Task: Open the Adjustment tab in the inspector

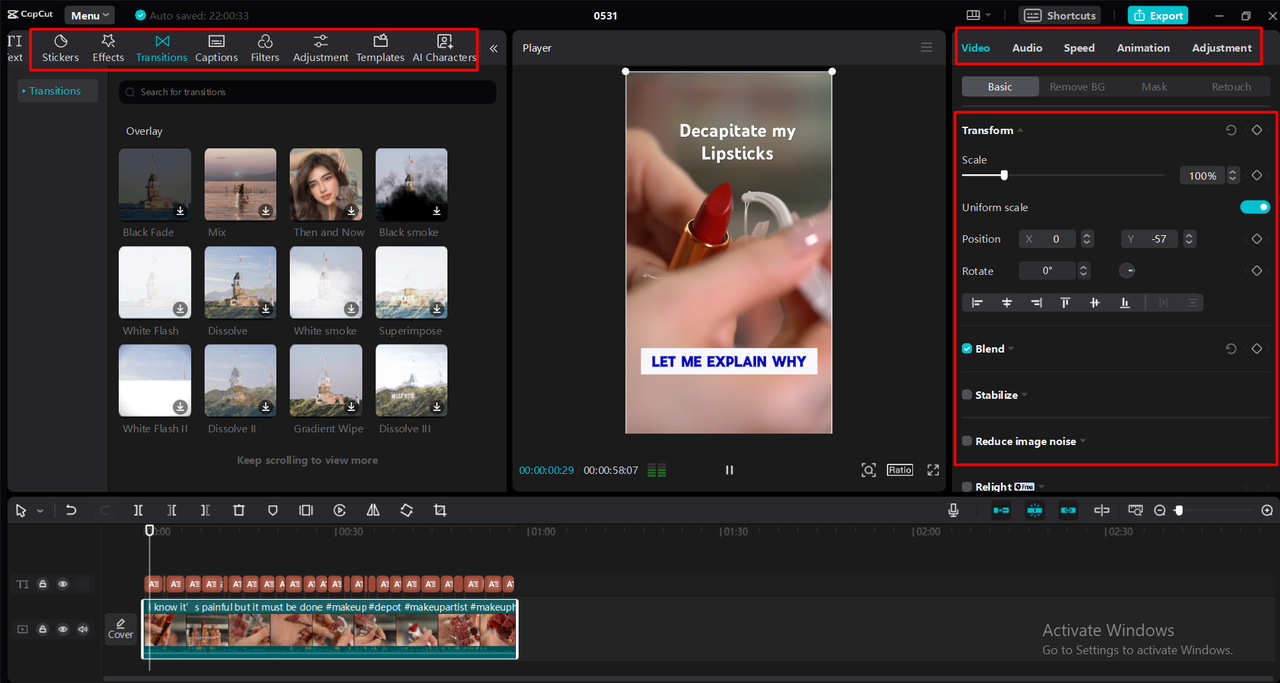Action: click(1221, 48)
